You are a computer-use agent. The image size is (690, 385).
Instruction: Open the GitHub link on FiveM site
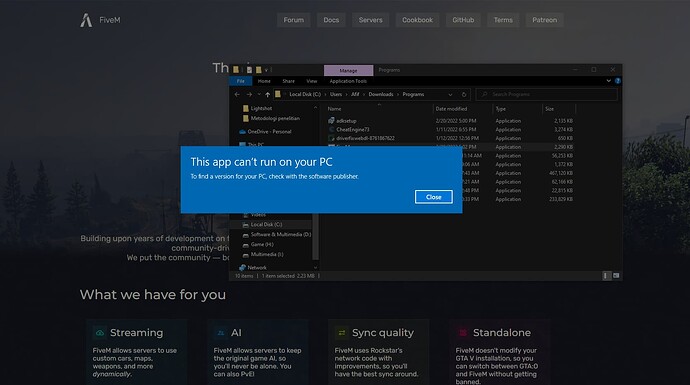click(463, 20)
